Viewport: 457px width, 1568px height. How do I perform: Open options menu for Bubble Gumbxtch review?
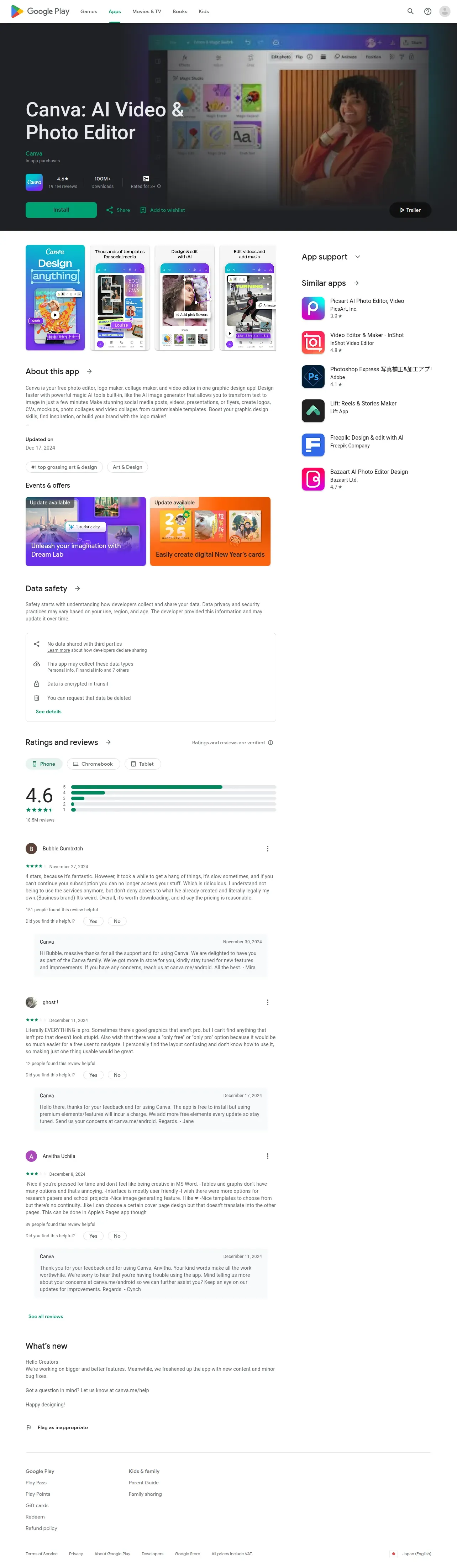pos(267,849)
